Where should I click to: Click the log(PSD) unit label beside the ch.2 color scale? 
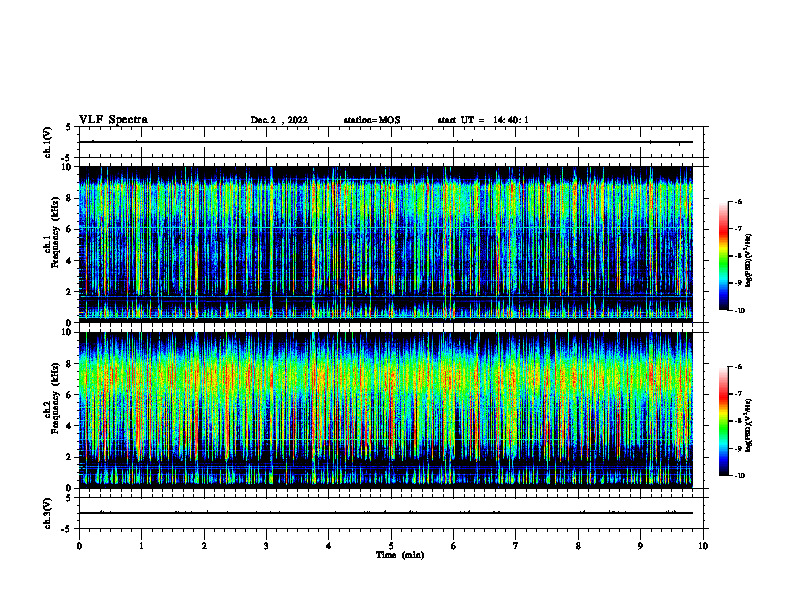click(749, 425)
